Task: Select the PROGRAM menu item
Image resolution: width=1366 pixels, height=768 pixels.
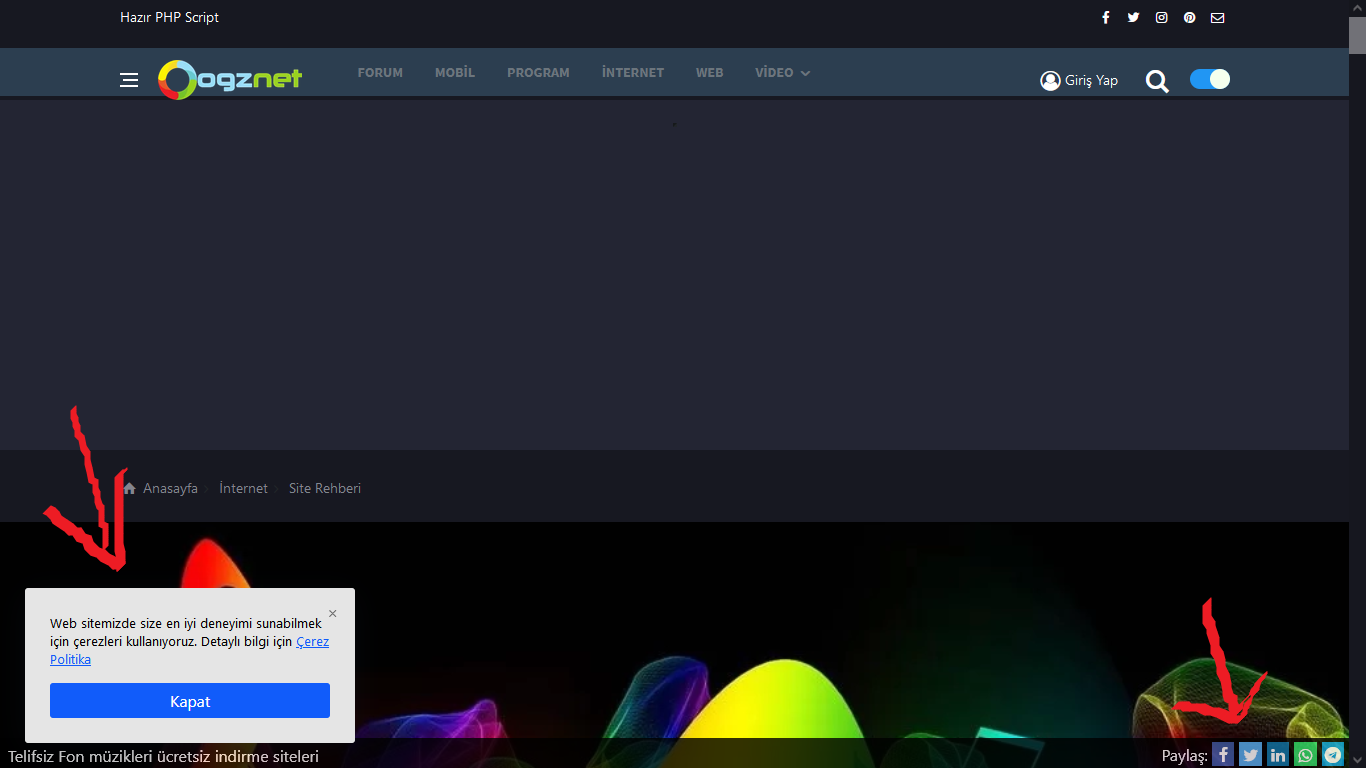Action: 538,72
